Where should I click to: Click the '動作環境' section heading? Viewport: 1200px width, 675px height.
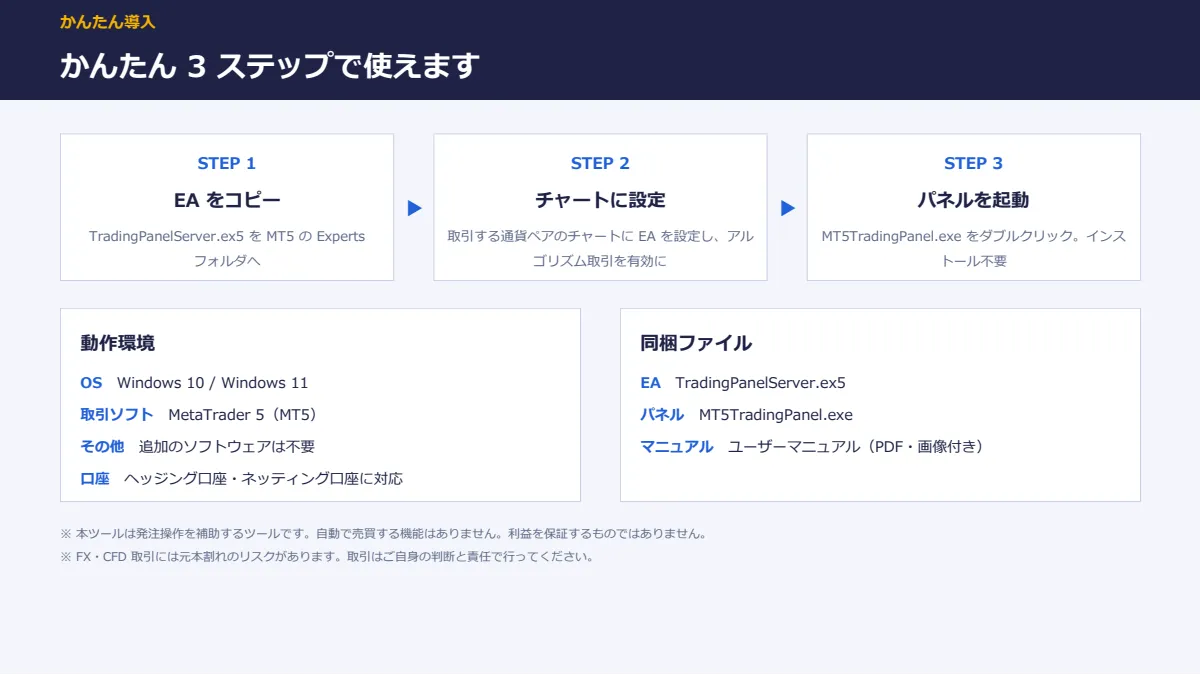pyautogui.click(x=118, y=343)
